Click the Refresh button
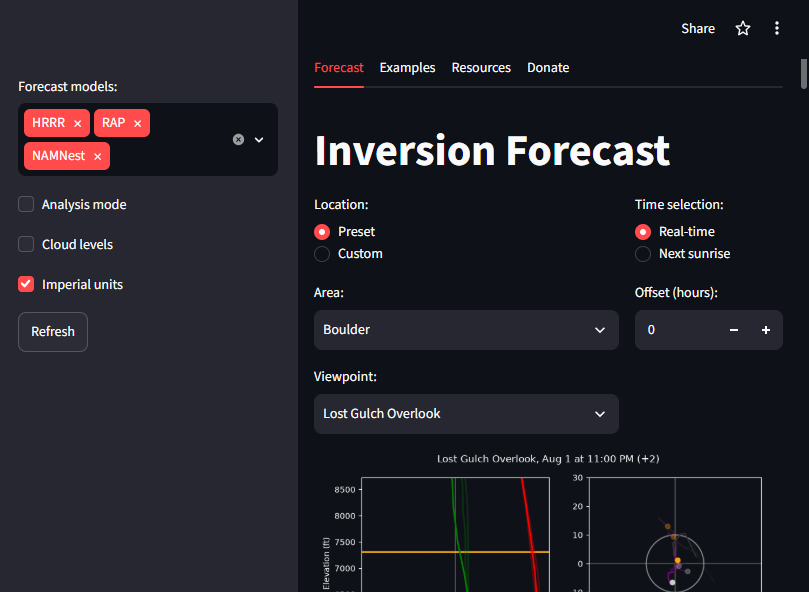Screen dimensions: 809x592 point(53,332)
